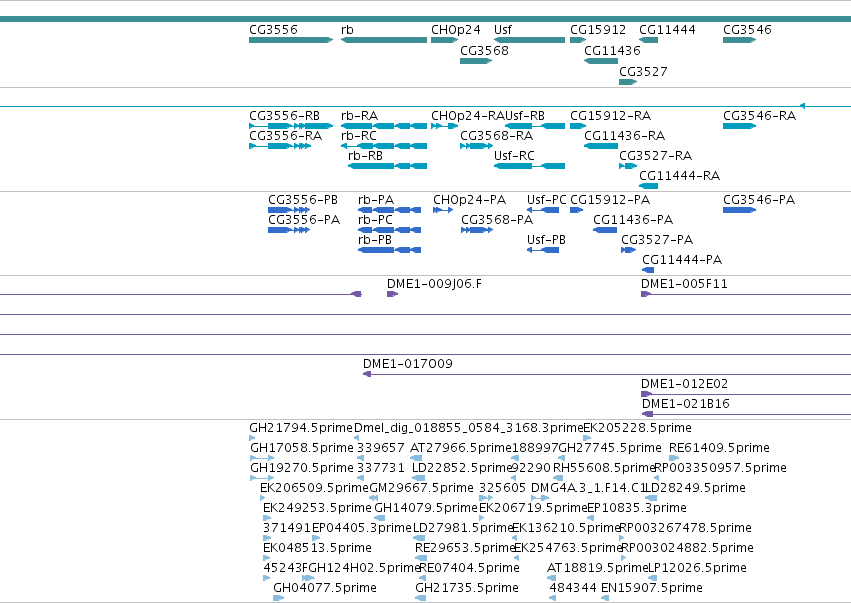Image resolution: width=851 pixels, height=603 pixels.
Task: Click the EK249253.5prime EST label
Action: pyautogui.click(x=317, y=508)
